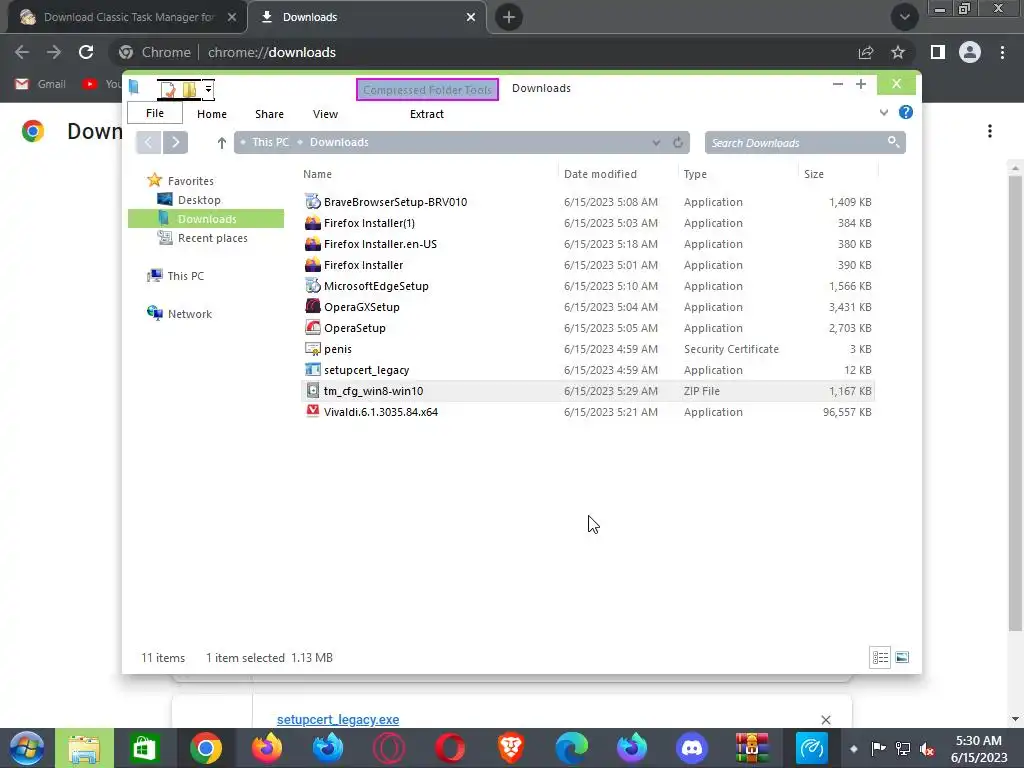Screen dimensions: 1024x768
Task: Open Chrome three-dot main menu
Action: click(1002, 52)
